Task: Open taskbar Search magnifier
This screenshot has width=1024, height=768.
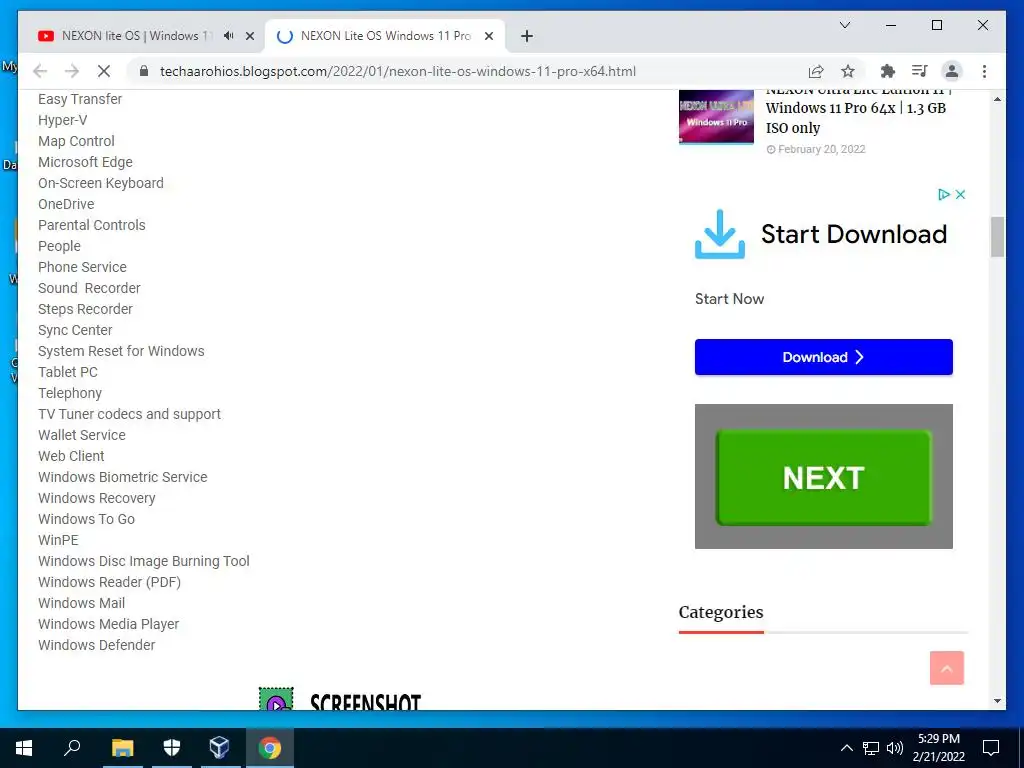Action: (72, 748)
